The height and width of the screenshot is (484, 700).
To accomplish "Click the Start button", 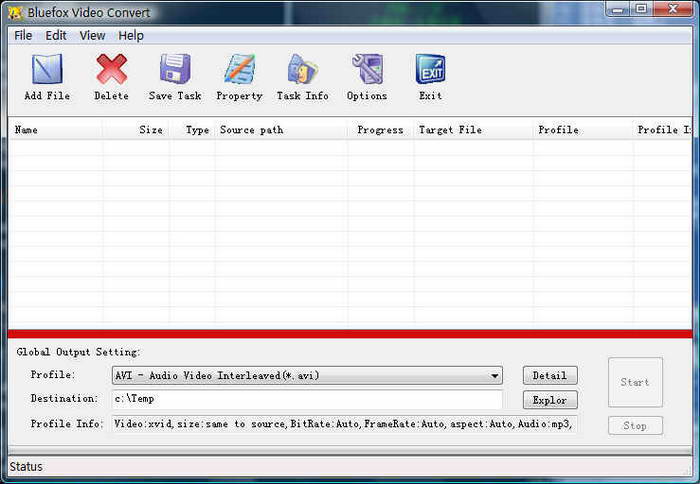I will pos(635,382).
